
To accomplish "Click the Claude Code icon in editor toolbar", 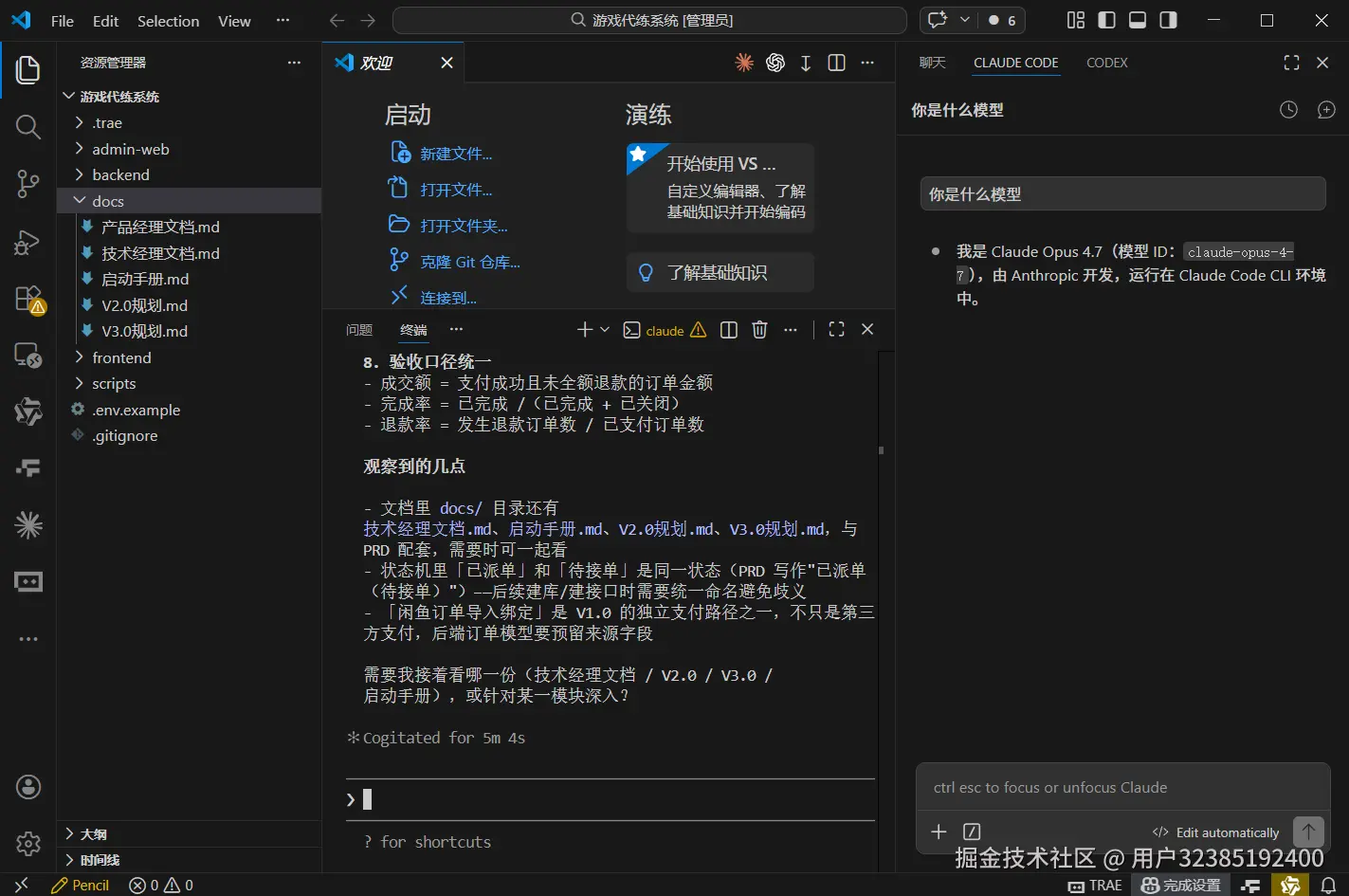I will point(745,63).
